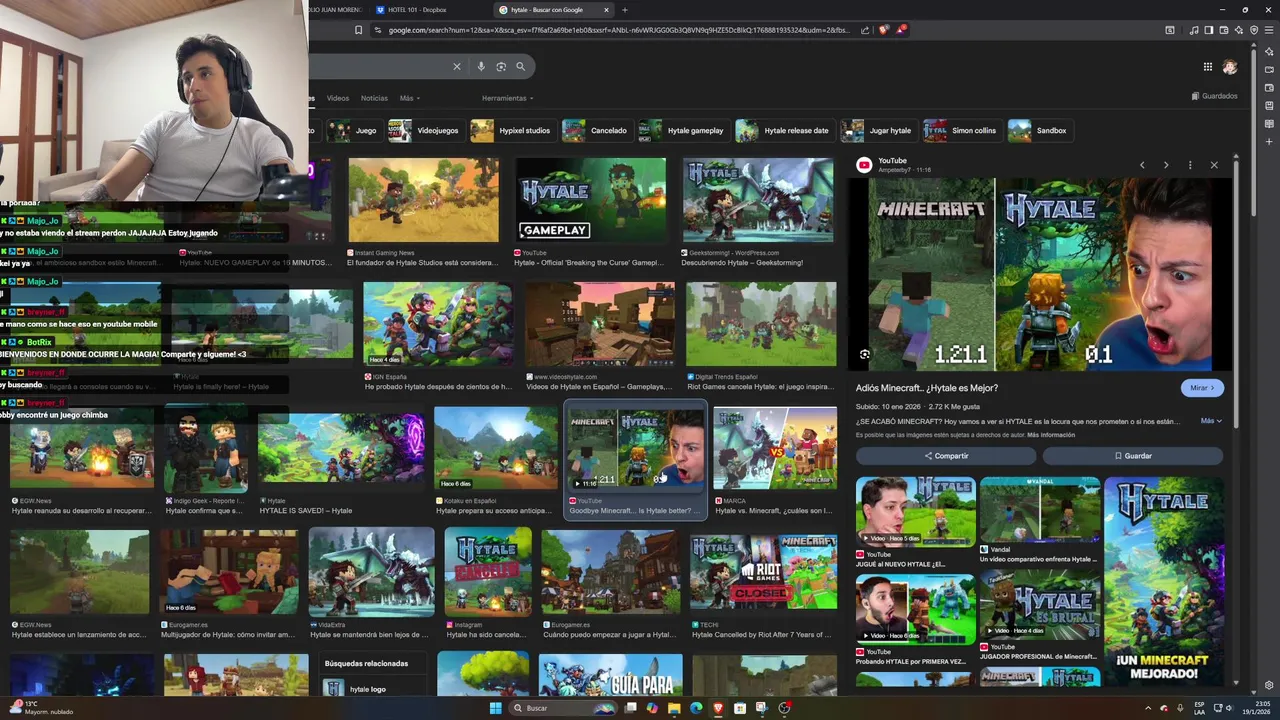Click the Mirar button

point(1202,388)
